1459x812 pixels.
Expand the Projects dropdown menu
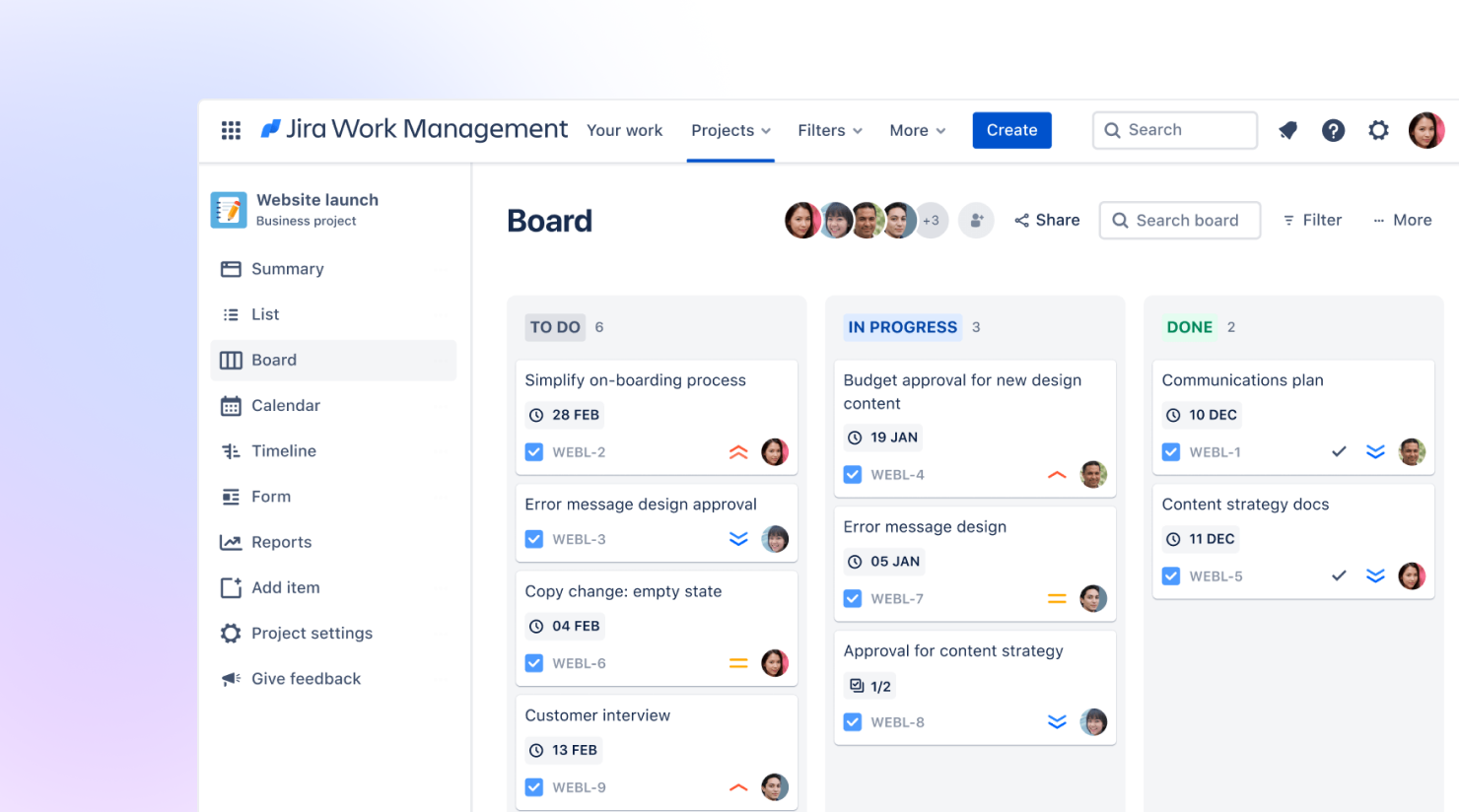click(x=730, y=130)
